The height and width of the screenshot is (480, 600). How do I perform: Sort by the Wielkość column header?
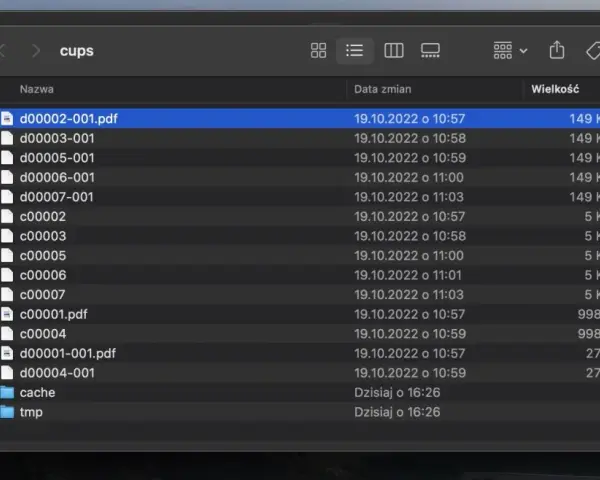[555, 89]
